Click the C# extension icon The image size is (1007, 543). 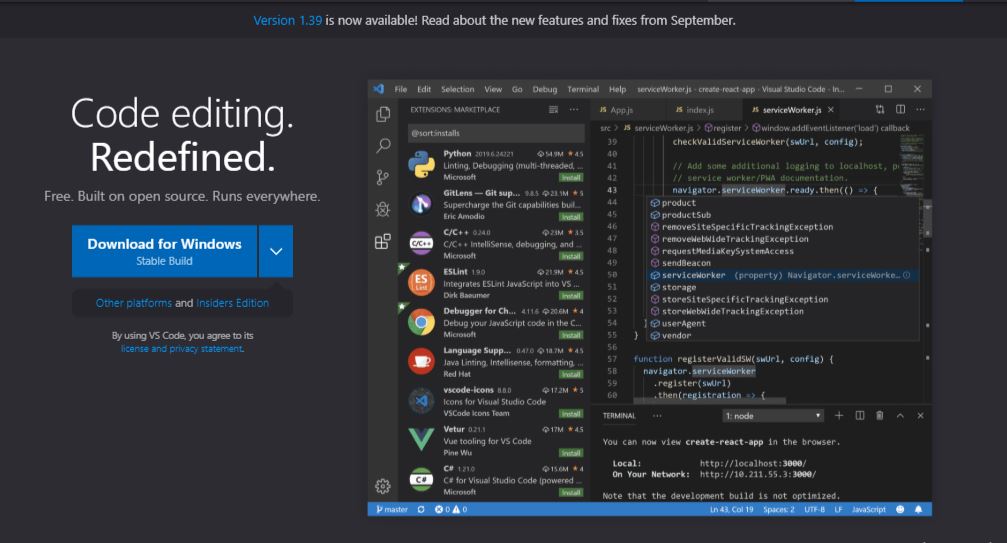click(x=421, y=479)
